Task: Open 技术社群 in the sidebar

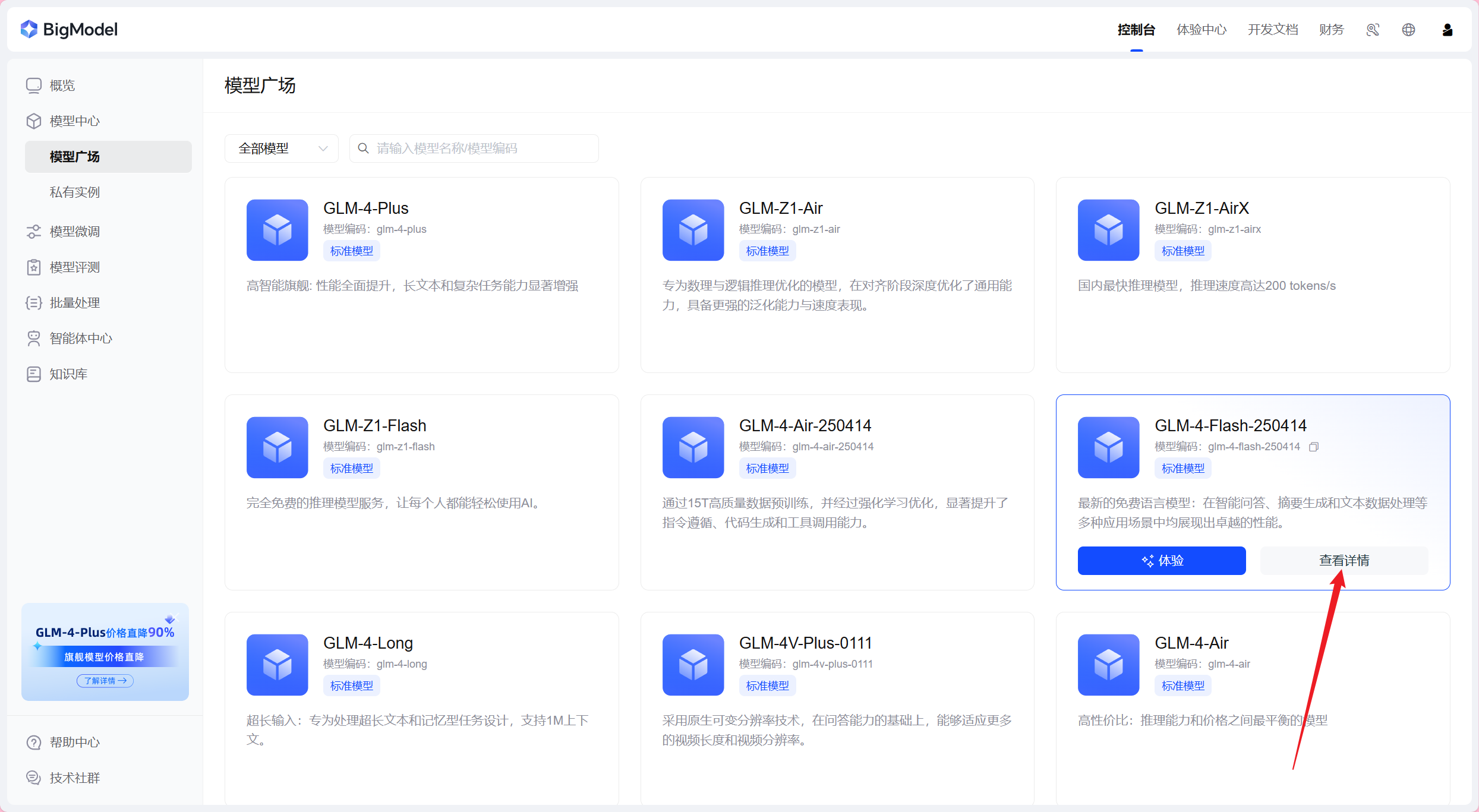Action: click(x=75, y=778)
